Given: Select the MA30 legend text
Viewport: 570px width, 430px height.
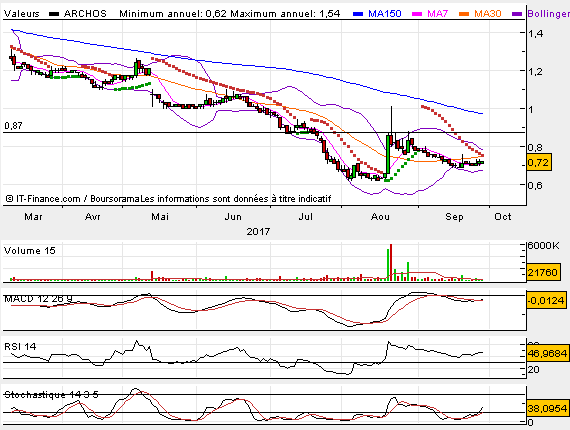Looking at the screenshot, I should [x=488, y=14].
